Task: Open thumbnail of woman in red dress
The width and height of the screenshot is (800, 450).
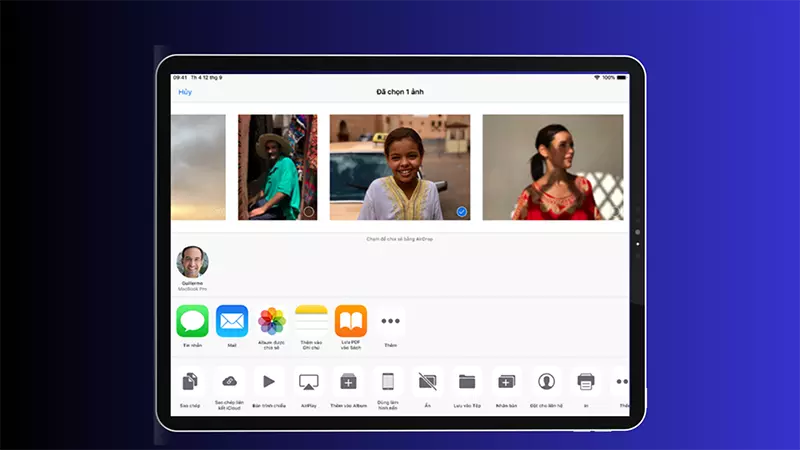Action: coord(553,167)
